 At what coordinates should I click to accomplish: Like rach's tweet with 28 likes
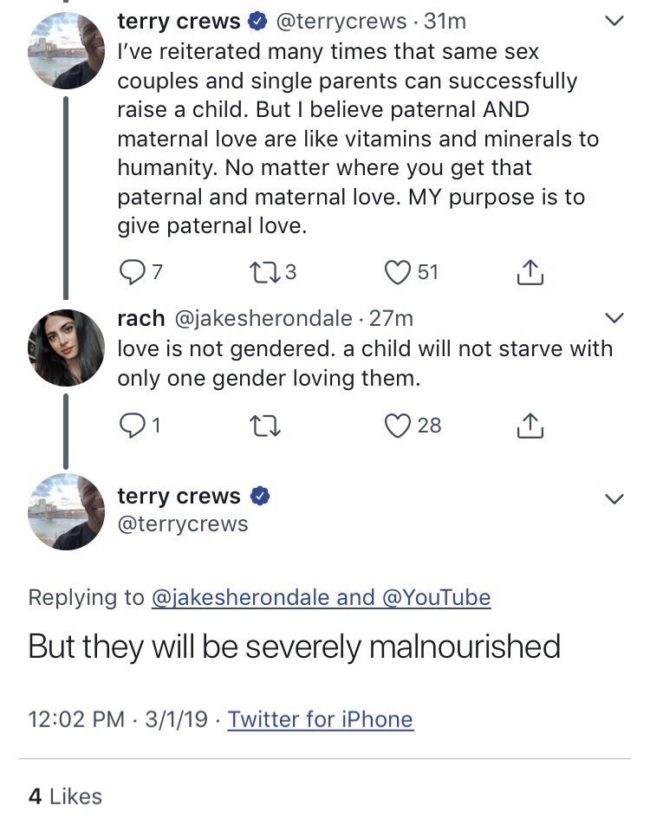[x=400, y=425]
